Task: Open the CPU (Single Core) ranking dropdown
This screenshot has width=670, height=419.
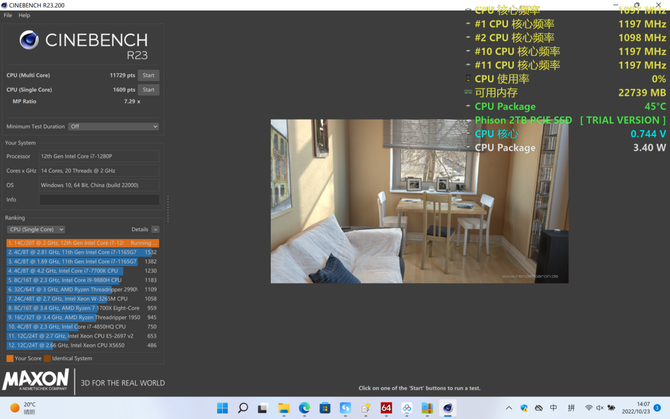Action: pos(36,229)
